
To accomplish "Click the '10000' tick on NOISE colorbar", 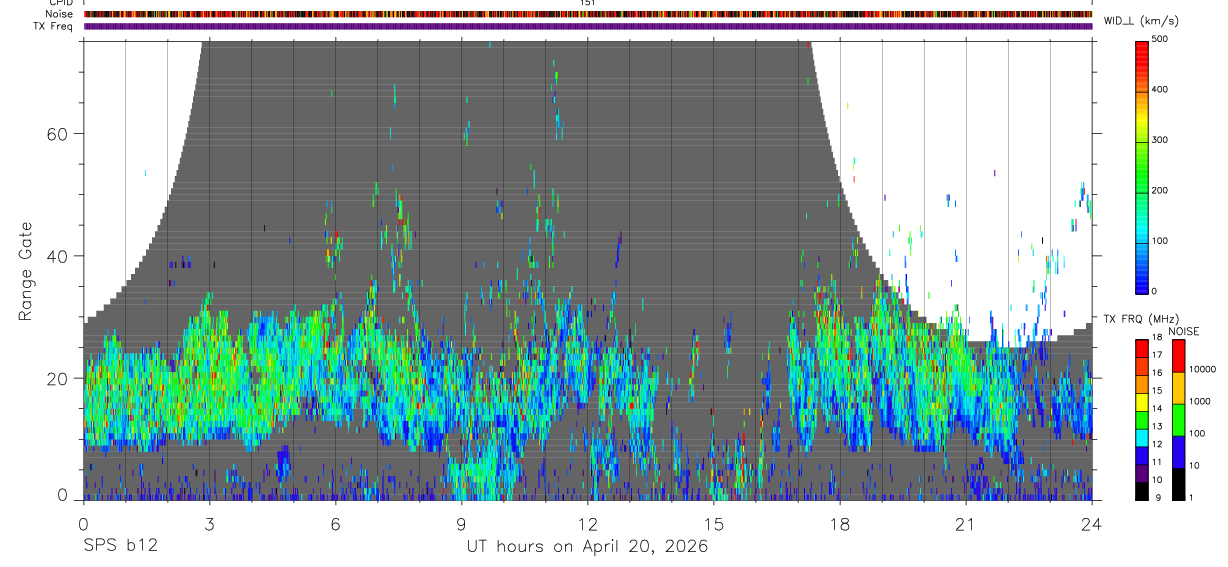I will click(x=1203, y=369).
